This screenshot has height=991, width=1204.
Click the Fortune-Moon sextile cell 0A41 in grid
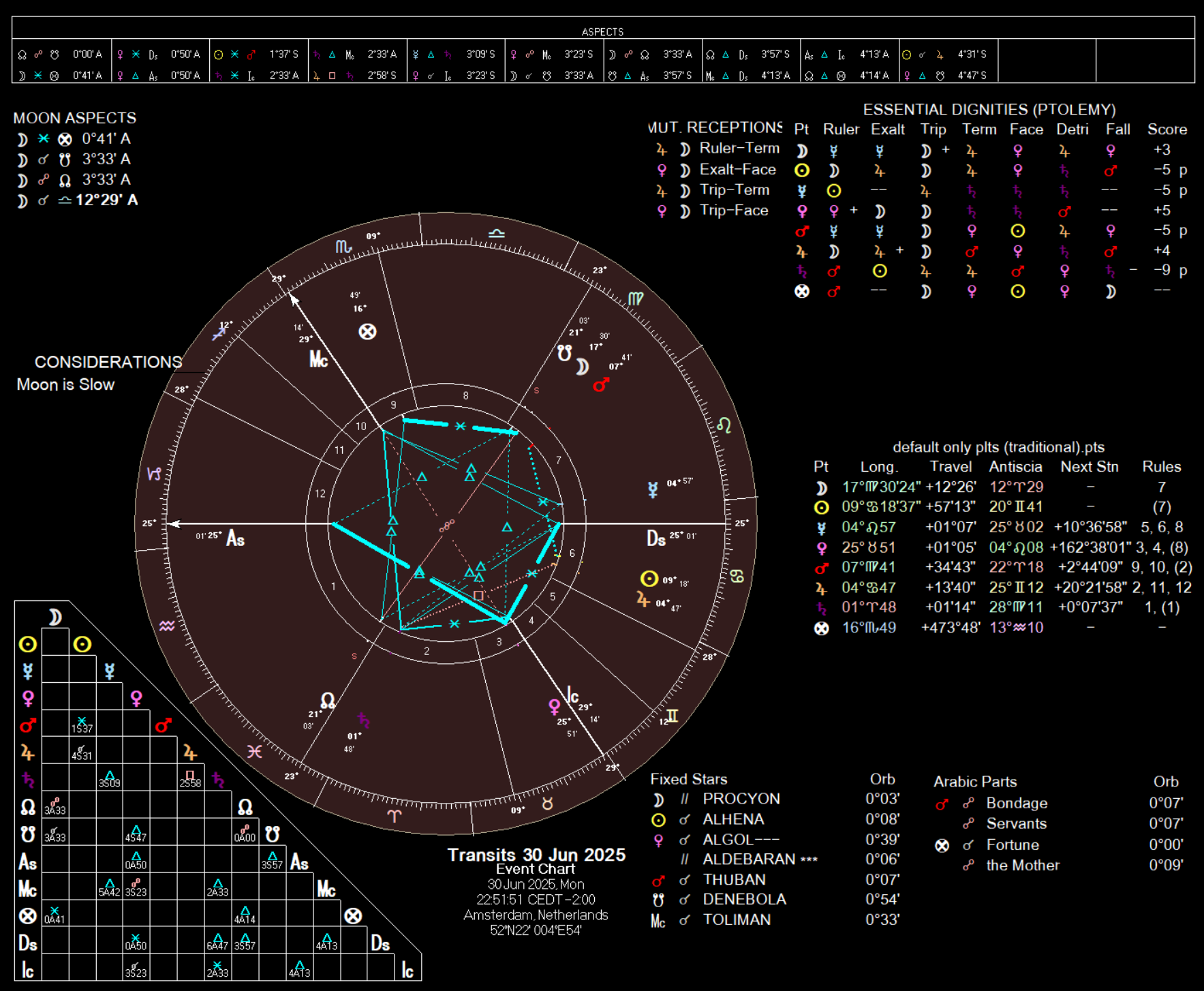coord(55,915)
